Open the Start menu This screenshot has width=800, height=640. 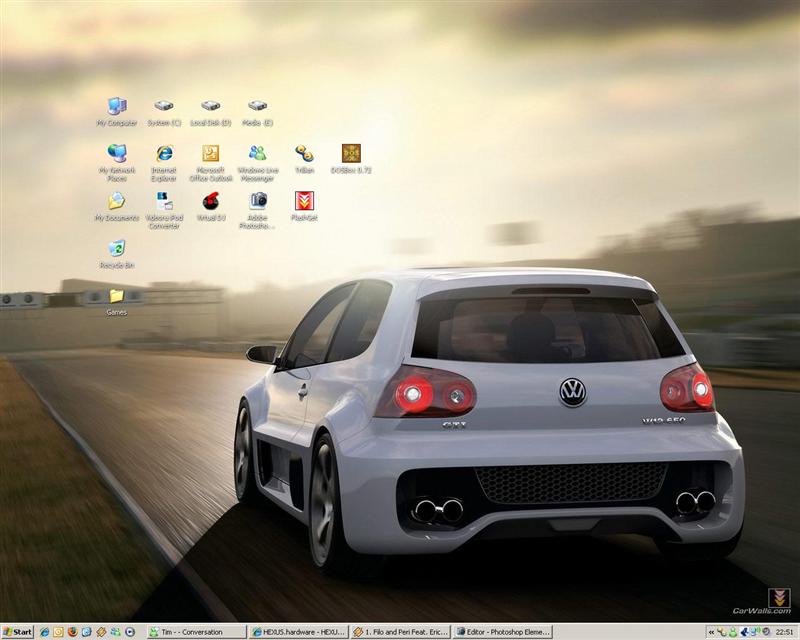(17, 632)
